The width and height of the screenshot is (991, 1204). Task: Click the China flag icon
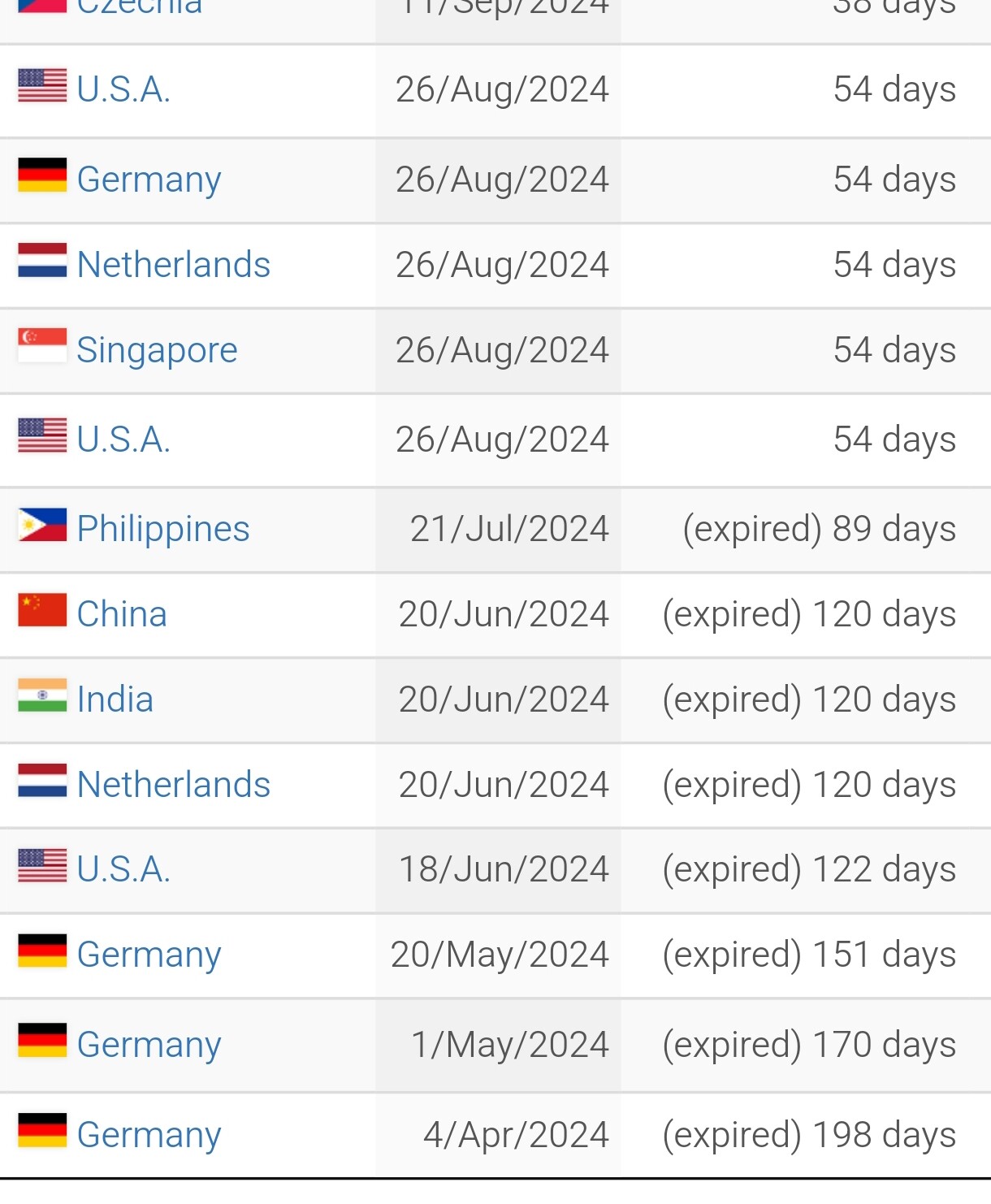point(42,610)
